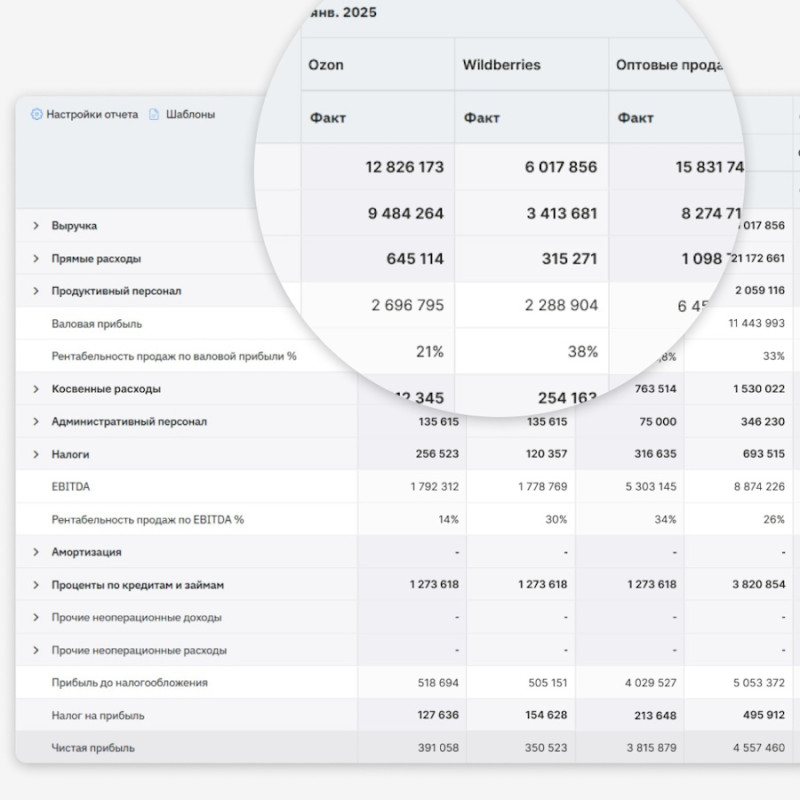This screenshot has width=800, height=800.
Task: Click Факт header under Wildberries
Action: [482, 118]
